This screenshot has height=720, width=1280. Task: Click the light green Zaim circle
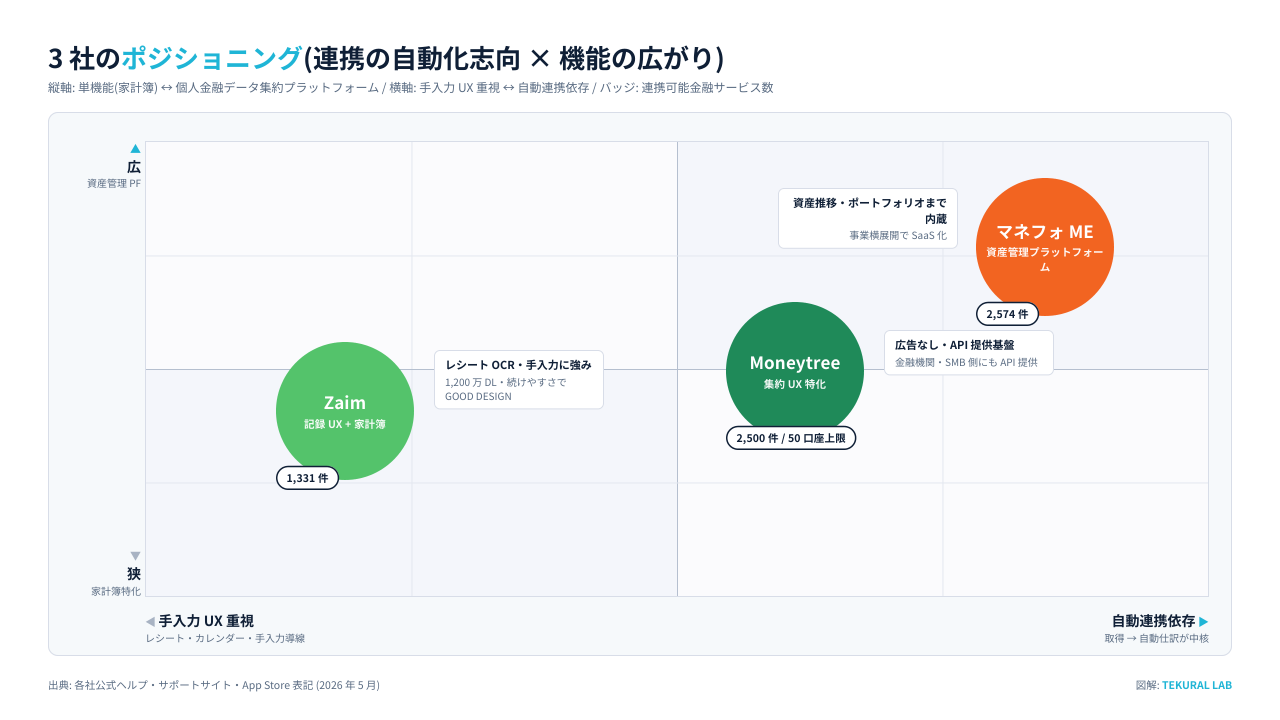(x=345, y=411)
